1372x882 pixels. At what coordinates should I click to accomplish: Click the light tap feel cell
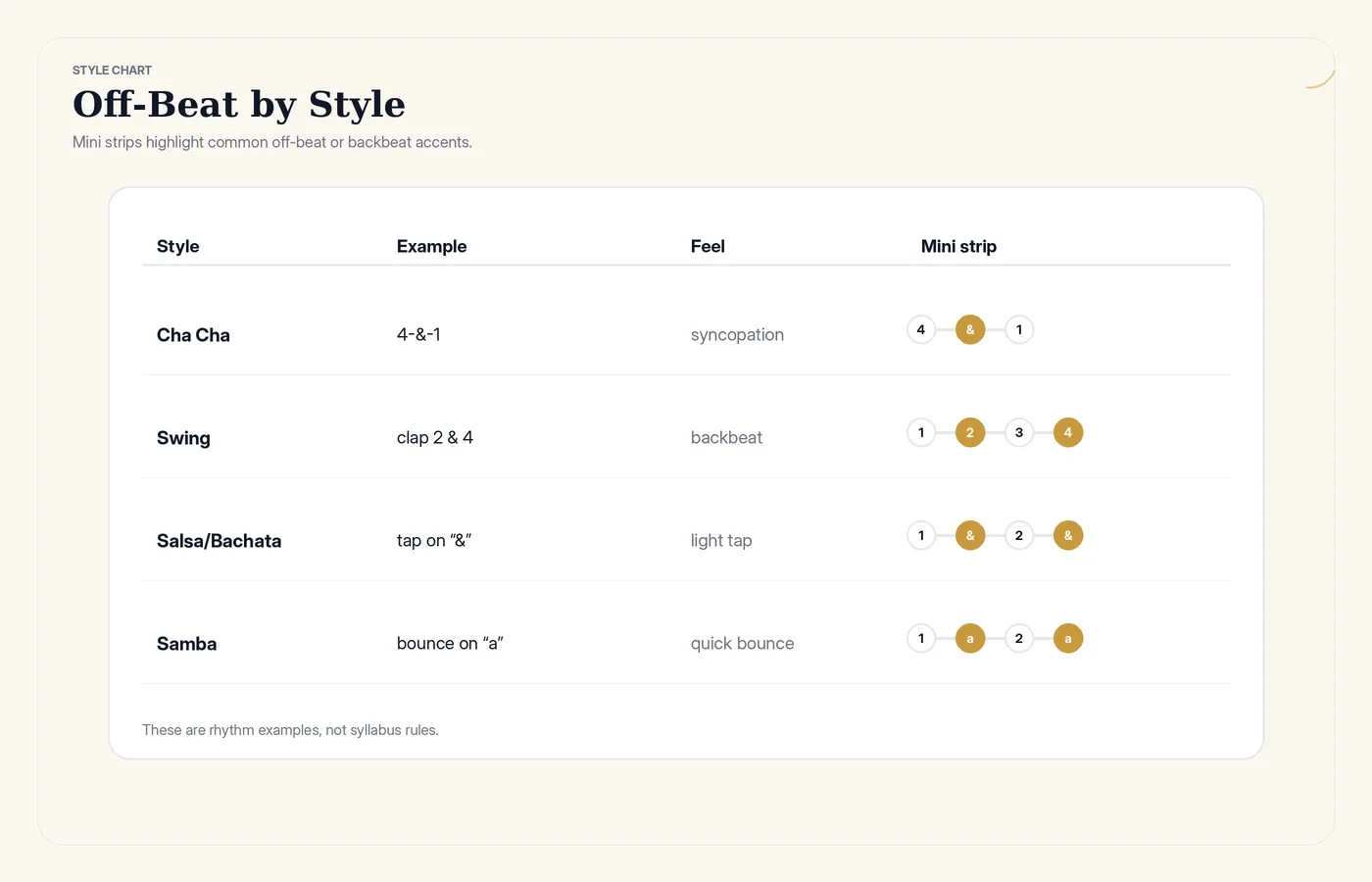click(721, 541)
